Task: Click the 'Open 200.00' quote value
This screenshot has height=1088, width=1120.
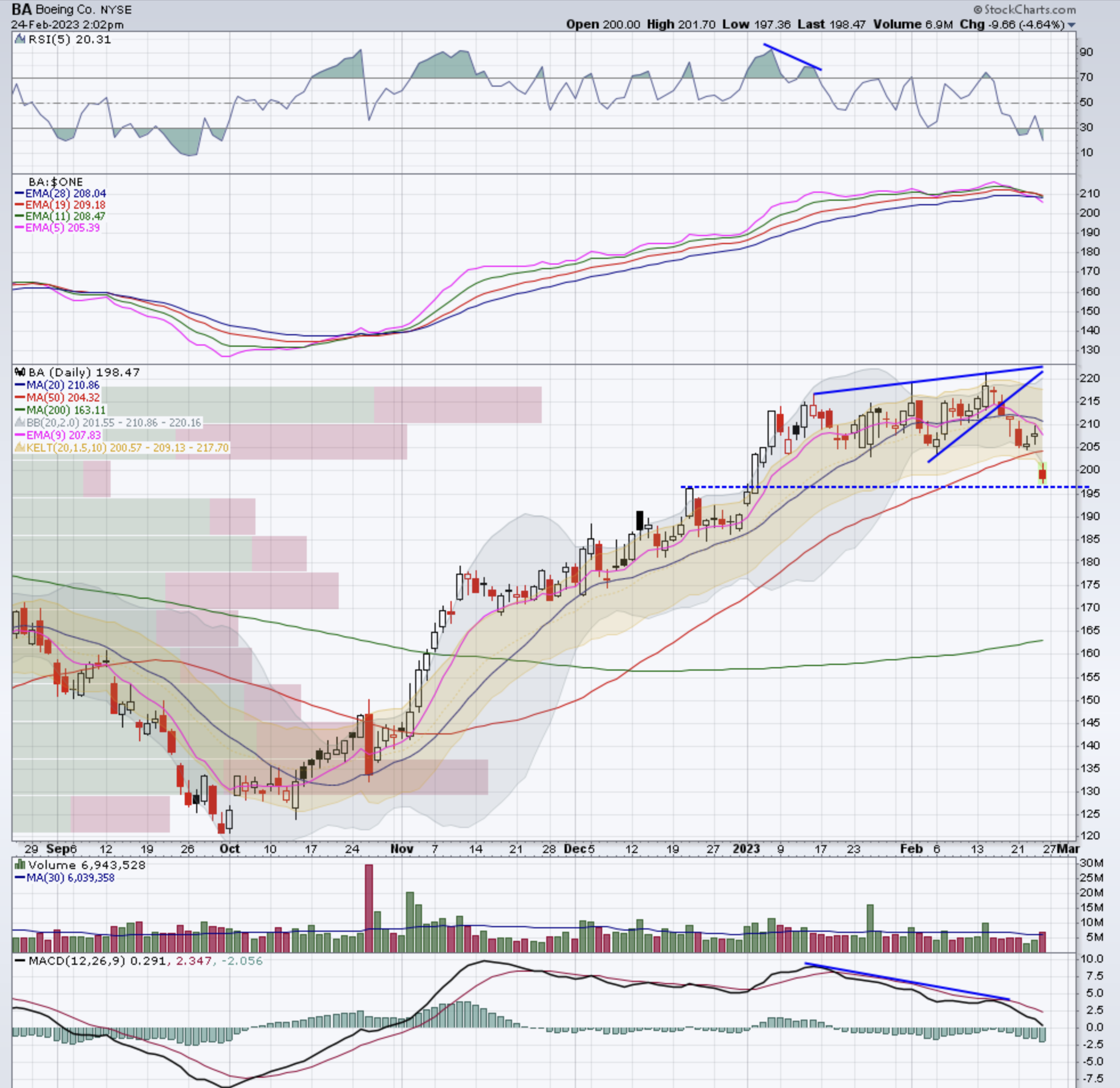Action: 603,25
